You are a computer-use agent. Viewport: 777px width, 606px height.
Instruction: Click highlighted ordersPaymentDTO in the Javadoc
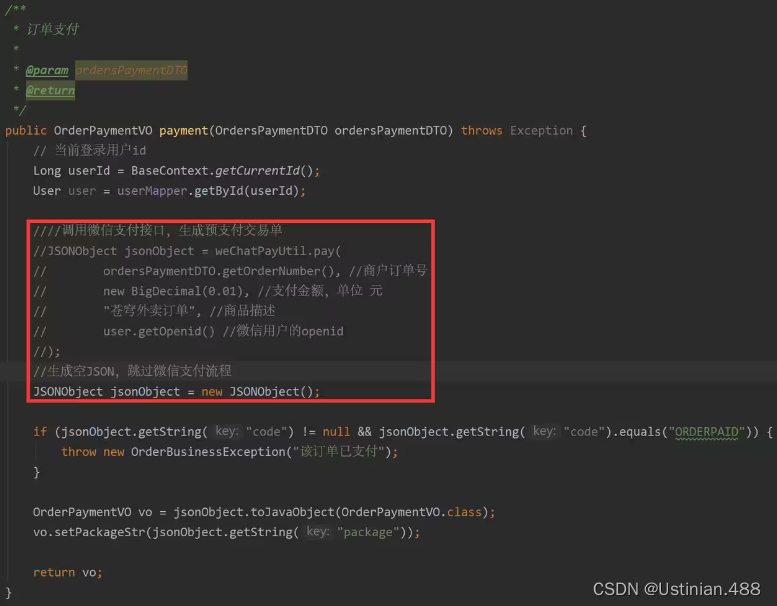point(131,70)
